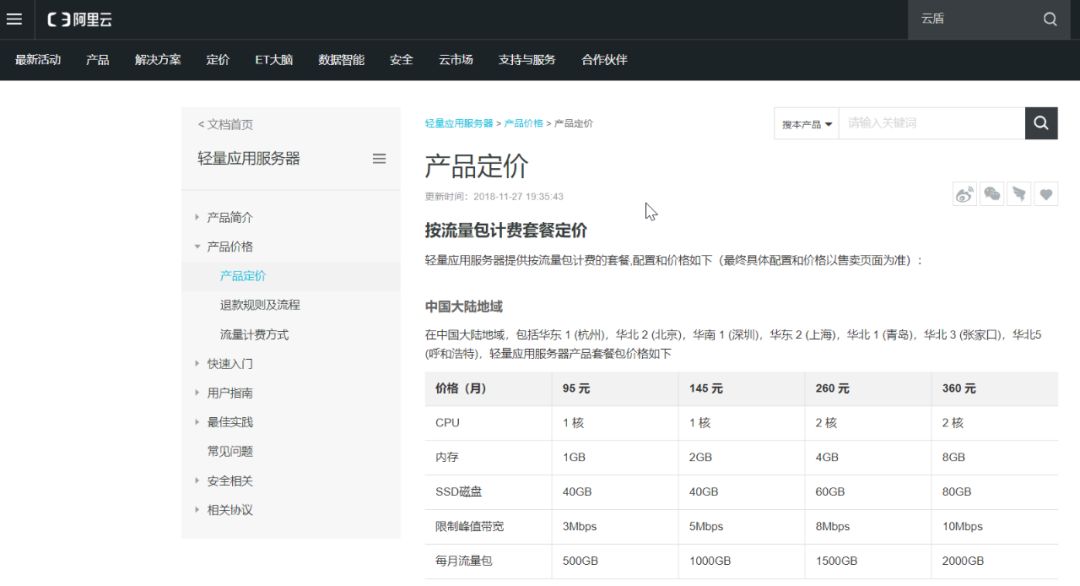This screenshot has width=1080, height=586.
Task: Click the DingTalk share icon
Action: 1019,194
